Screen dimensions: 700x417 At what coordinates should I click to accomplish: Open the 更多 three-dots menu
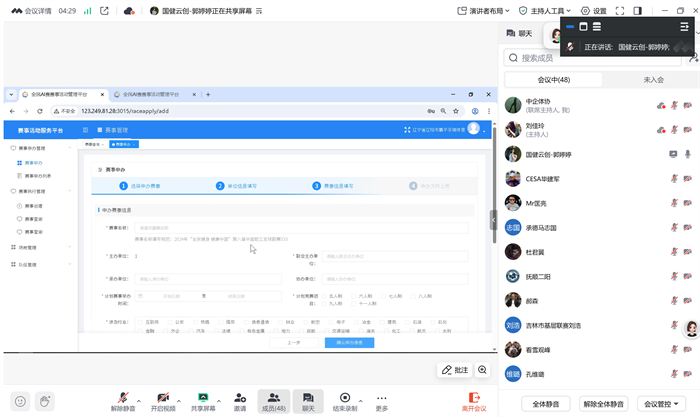click(382, 397)
